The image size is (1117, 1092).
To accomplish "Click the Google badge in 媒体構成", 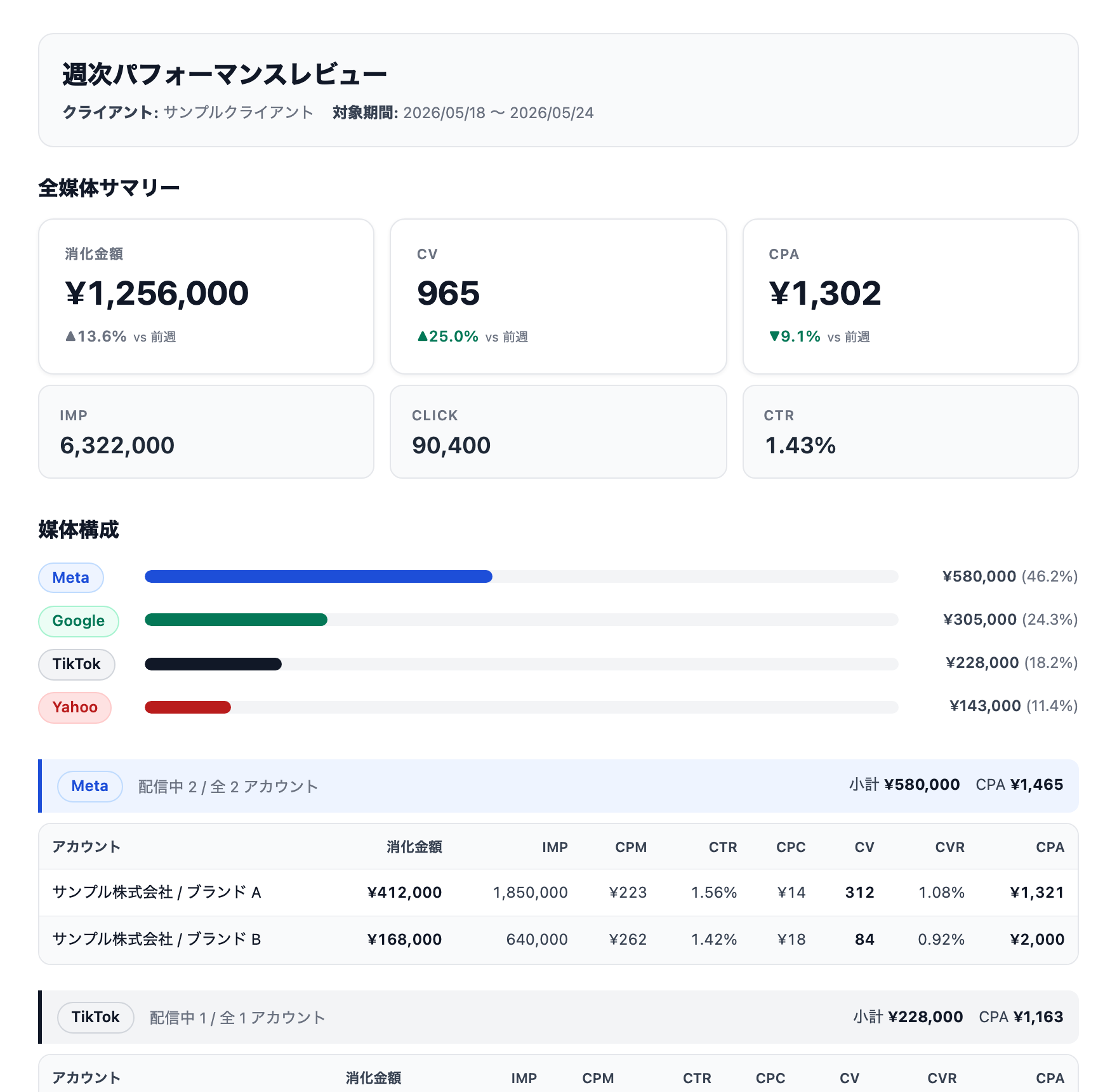I will [x=79, y=621].
